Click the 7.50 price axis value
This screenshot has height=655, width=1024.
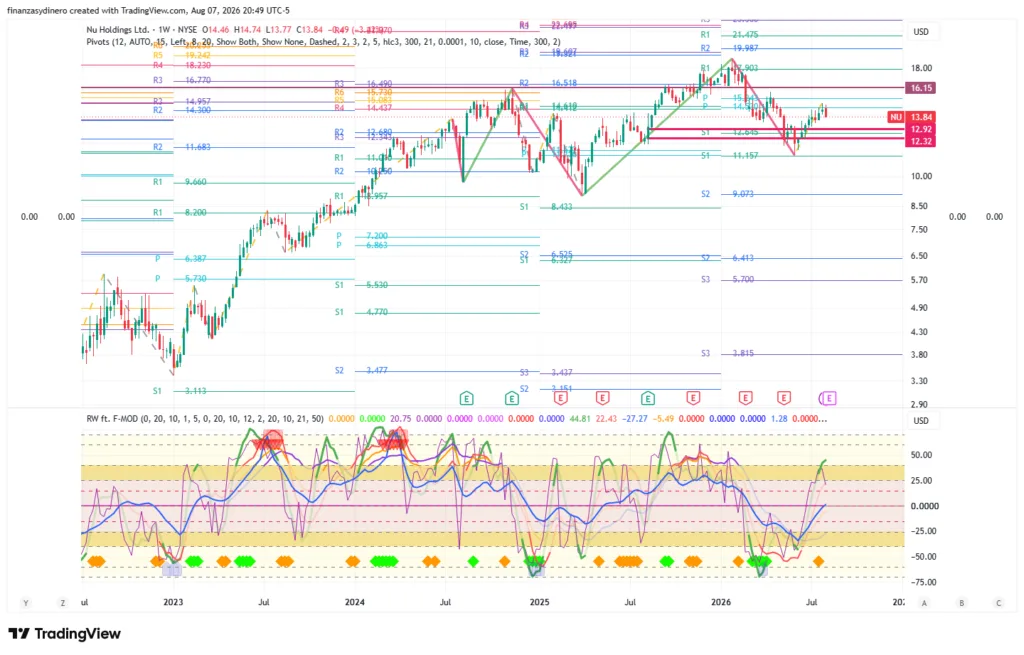coord(920,230)
